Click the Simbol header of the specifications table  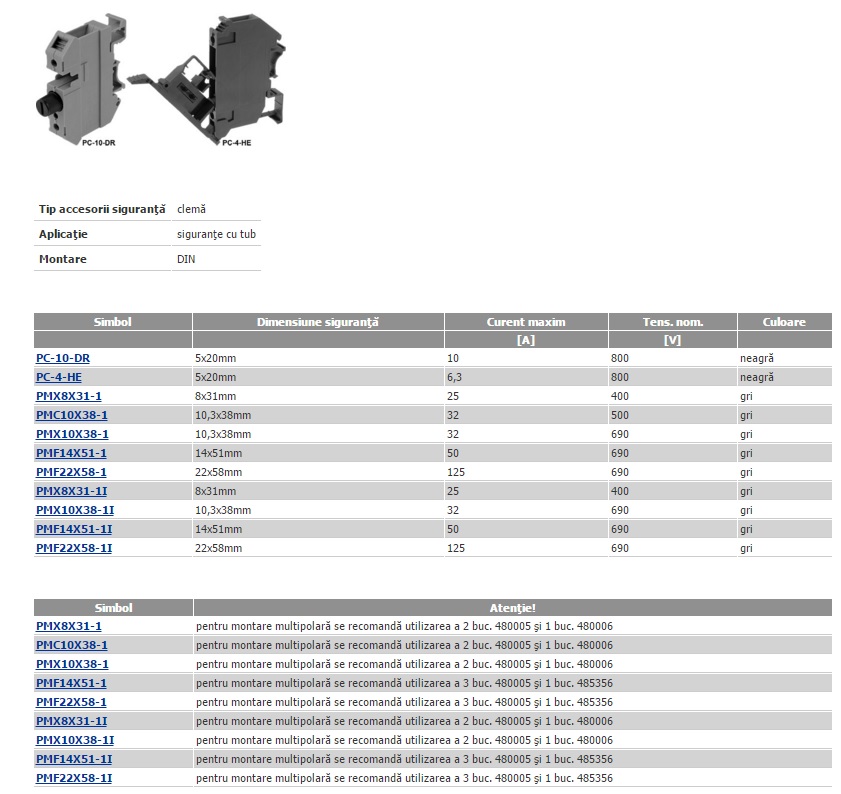pyautogui.click(x=113, y=322)
